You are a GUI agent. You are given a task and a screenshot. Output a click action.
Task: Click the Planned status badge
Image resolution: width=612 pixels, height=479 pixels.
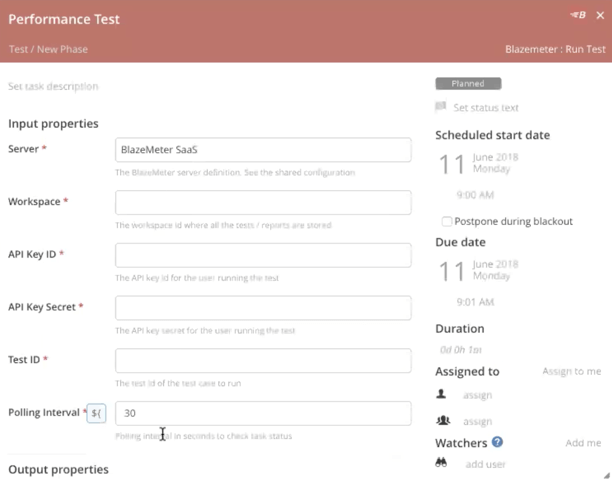coord(468,84)
